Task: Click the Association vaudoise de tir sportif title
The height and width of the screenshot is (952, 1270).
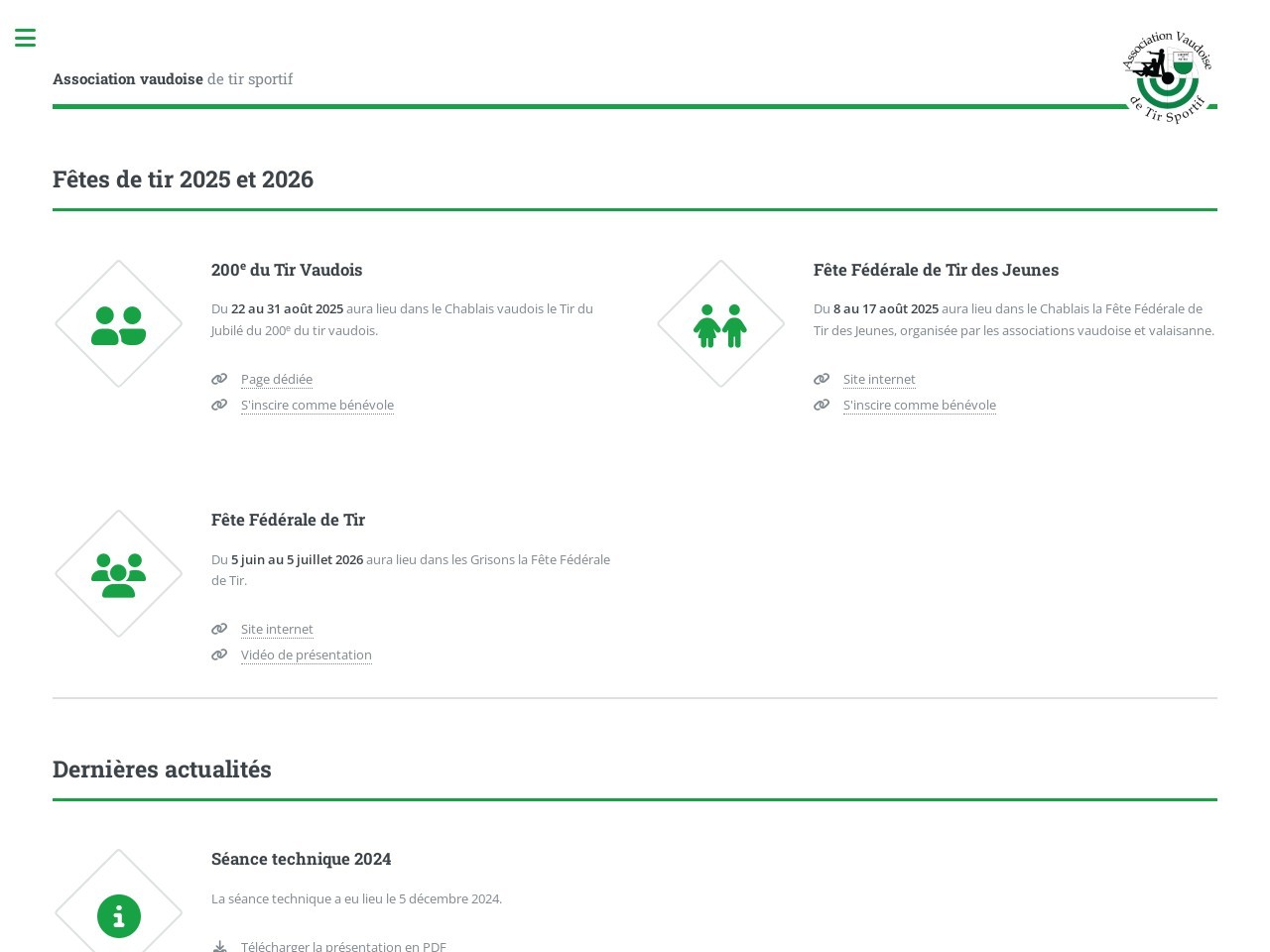Action: (x=173, y=79)
